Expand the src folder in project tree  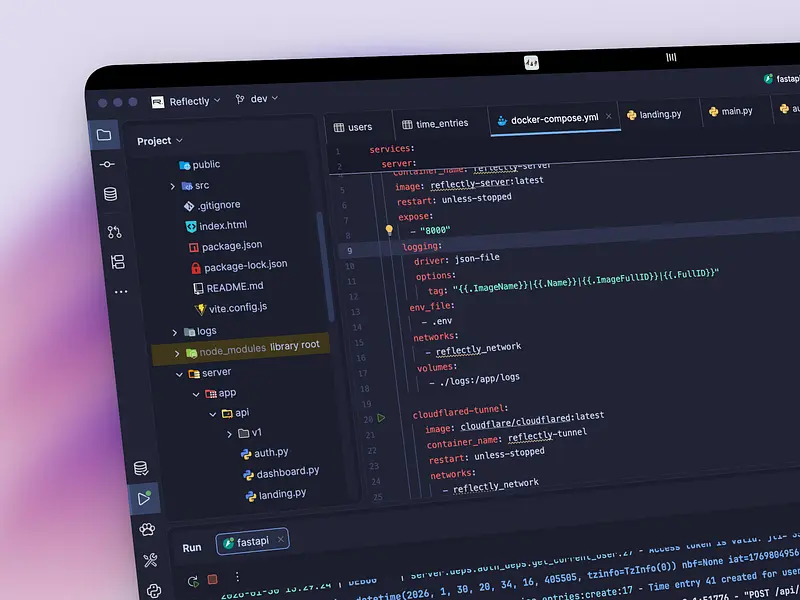(x=173, y=186)
